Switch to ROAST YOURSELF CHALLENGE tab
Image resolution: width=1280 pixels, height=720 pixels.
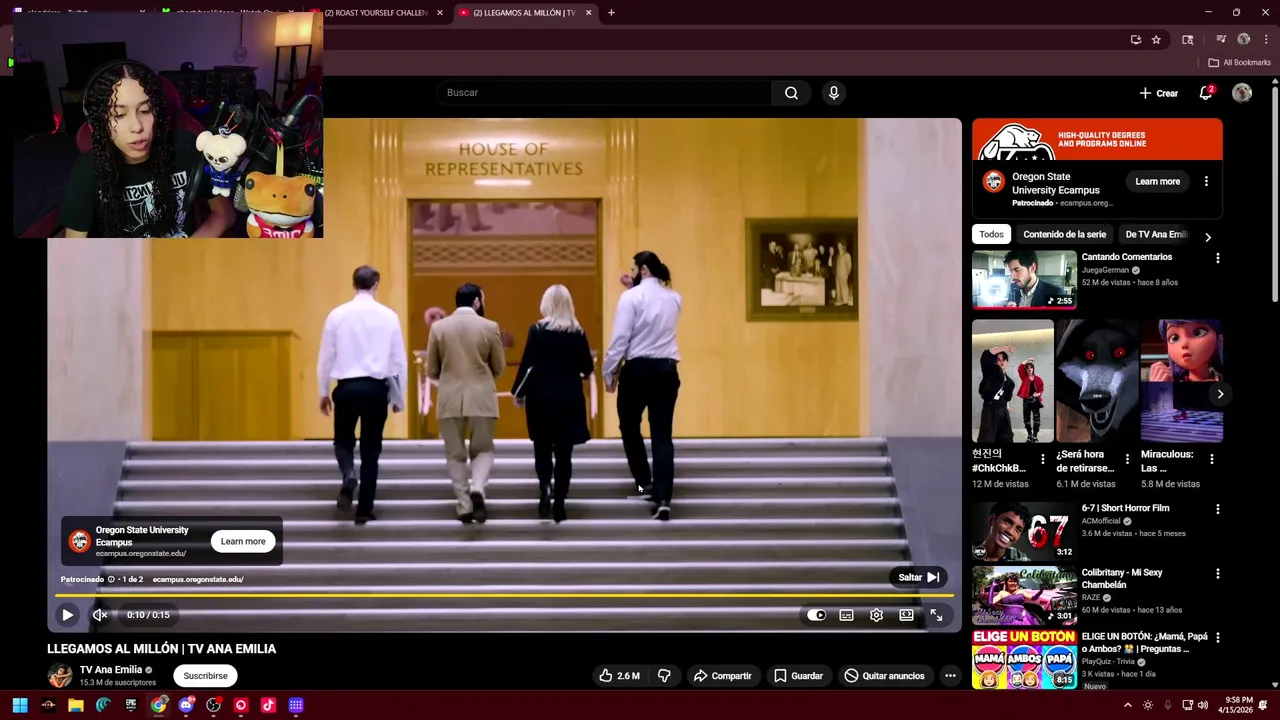[x=376, y=12]
